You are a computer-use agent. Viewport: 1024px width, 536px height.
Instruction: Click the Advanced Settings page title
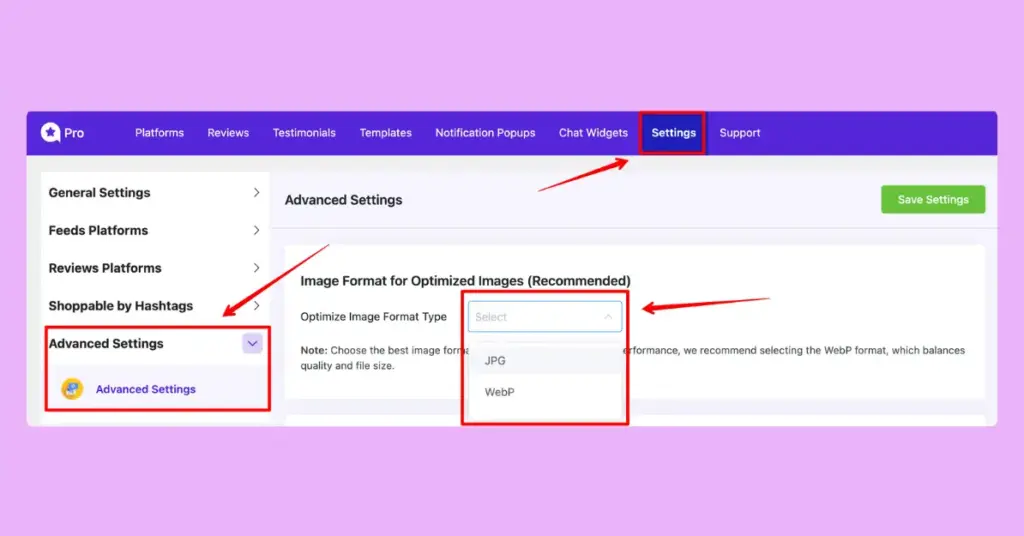point(344,200)
